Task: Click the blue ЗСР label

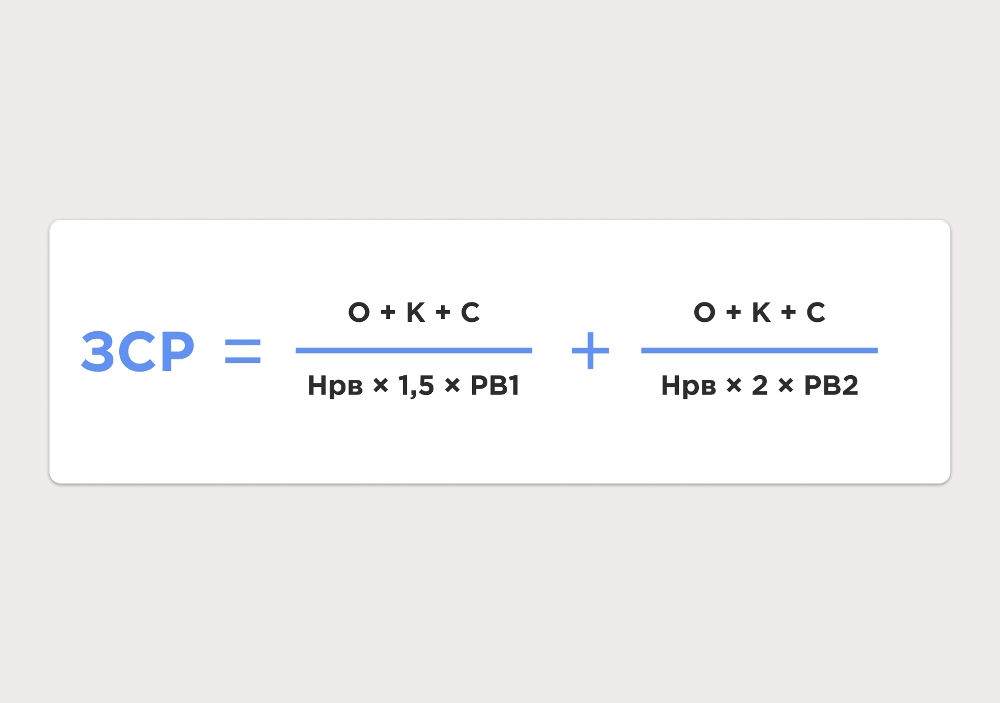Action: tap(138, 351)
